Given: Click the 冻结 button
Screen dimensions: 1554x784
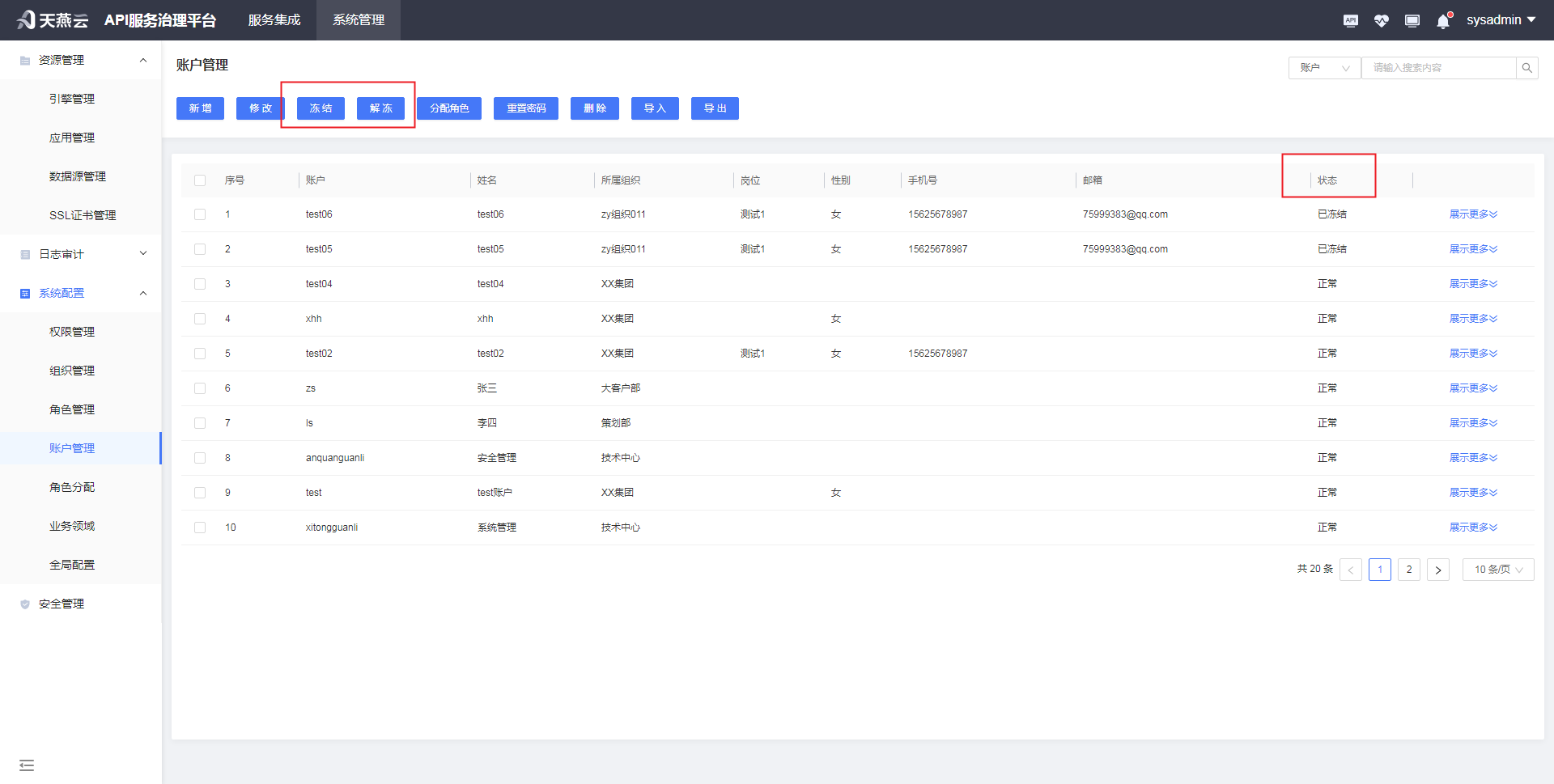Looking at the screenshot, I should tap(321, 108).
